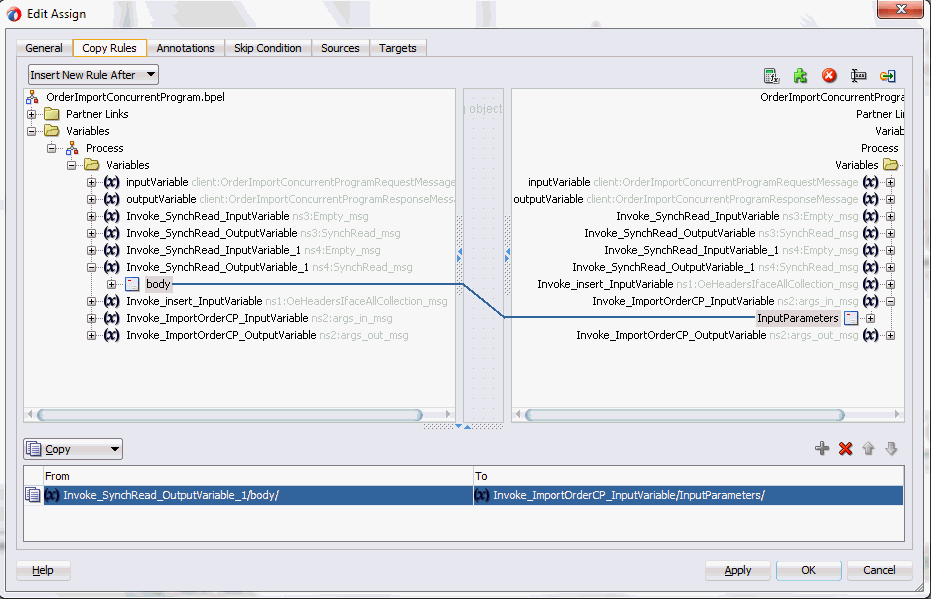The width and height of the screenshot is (931, 599).
Task: Select Invoke_SynchRead_OutputVariable in right tree
Action: 670,233
